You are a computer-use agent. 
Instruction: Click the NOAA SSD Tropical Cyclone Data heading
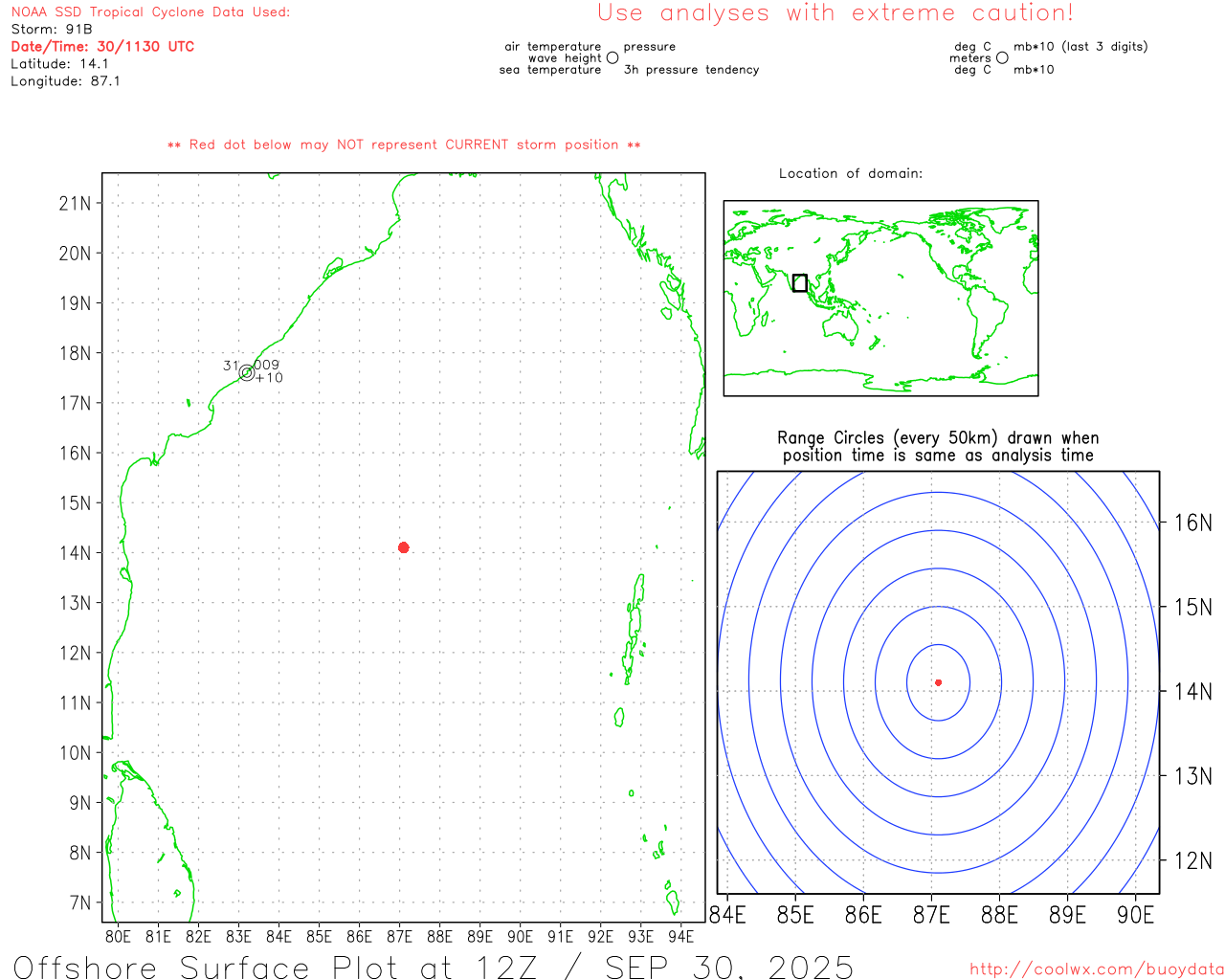click(150, 12)
